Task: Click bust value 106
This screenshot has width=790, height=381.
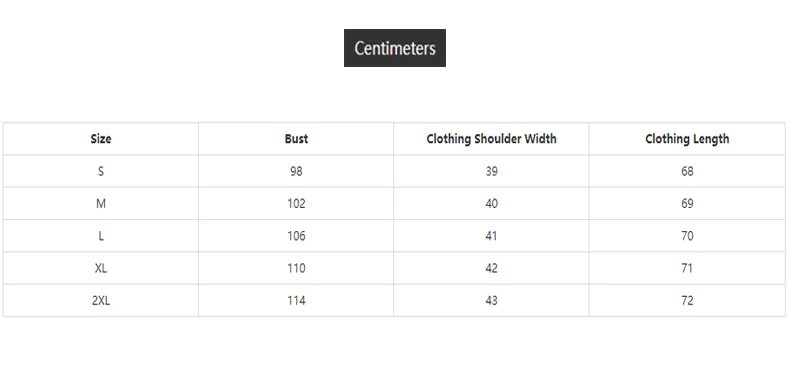Action: pyautogui.click(x=296, y=236)
